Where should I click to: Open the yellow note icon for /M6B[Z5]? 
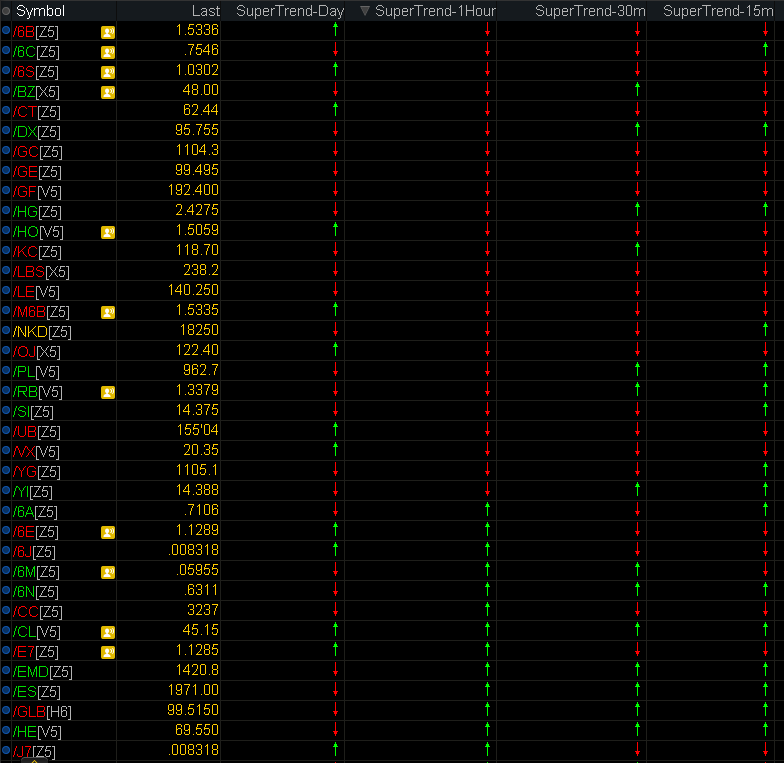[x=108, y=312]
